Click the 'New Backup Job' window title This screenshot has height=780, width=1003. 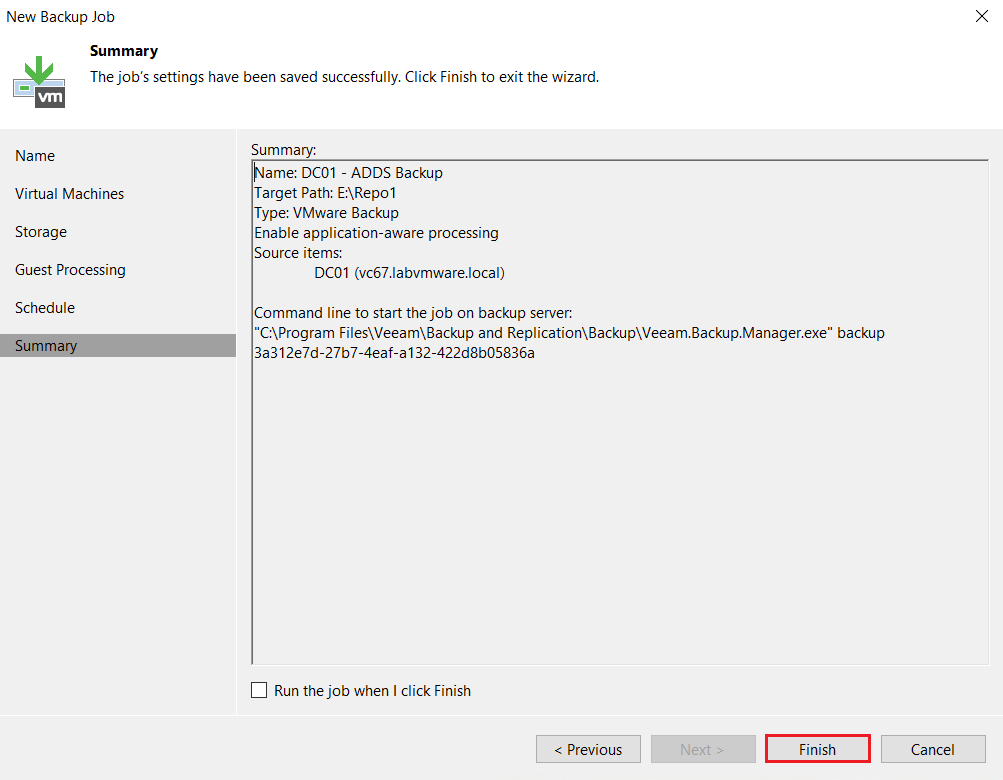tap(60, 17)
